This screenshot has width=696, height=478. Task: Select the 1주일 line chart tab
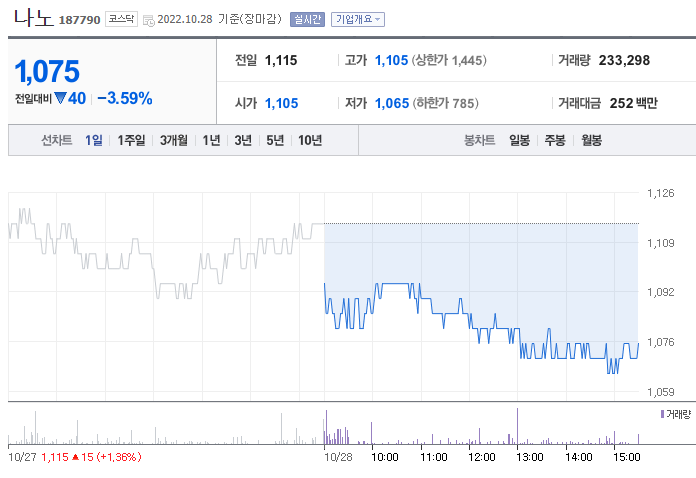click(131, 140)
